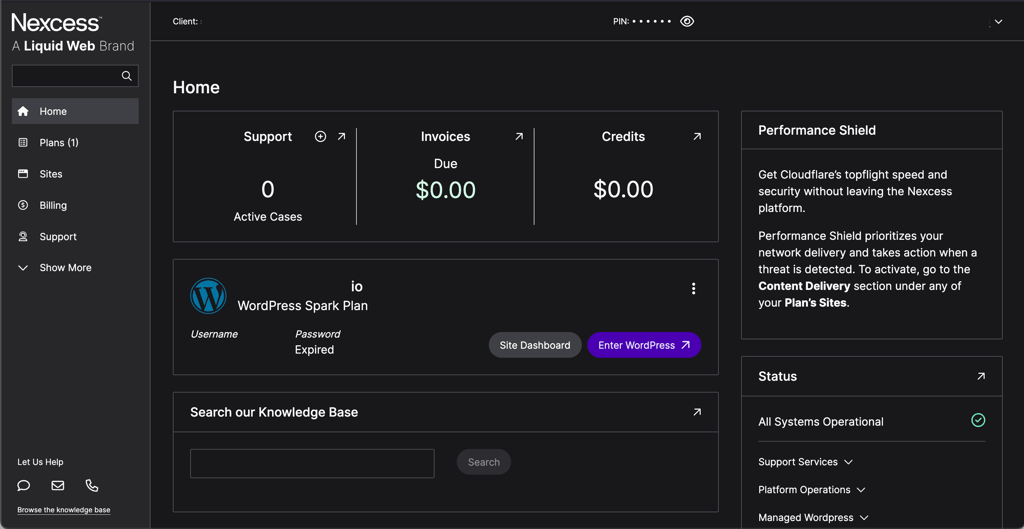Click the Nexcess logo
This screenshot has height=529, width=1024.
[x=56, y=24]
